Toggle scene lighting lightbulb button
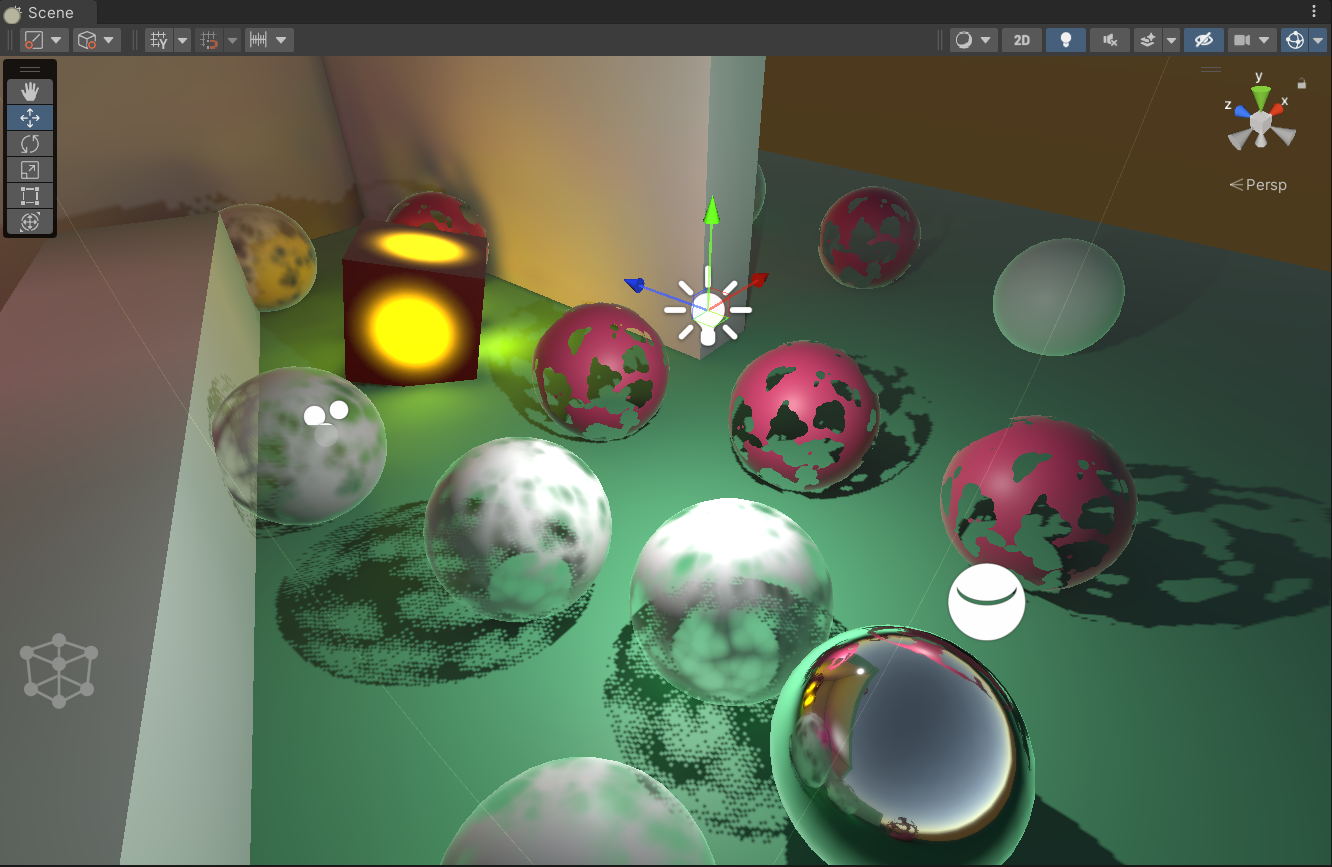Screen dimensions: 1332x867 pyautogui.click(x=1066, y=40)
